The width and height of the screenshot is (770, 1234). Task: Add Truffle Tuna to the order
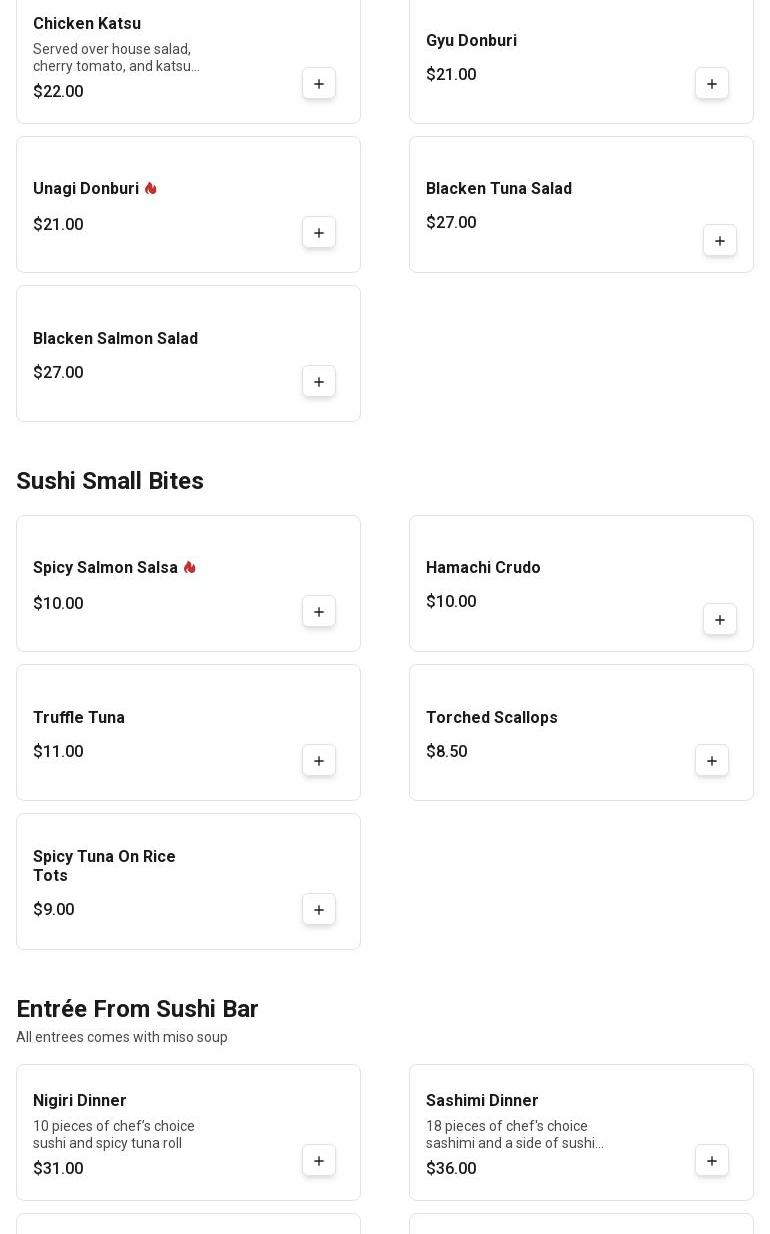pyautogui.click(x=319, y=761)
